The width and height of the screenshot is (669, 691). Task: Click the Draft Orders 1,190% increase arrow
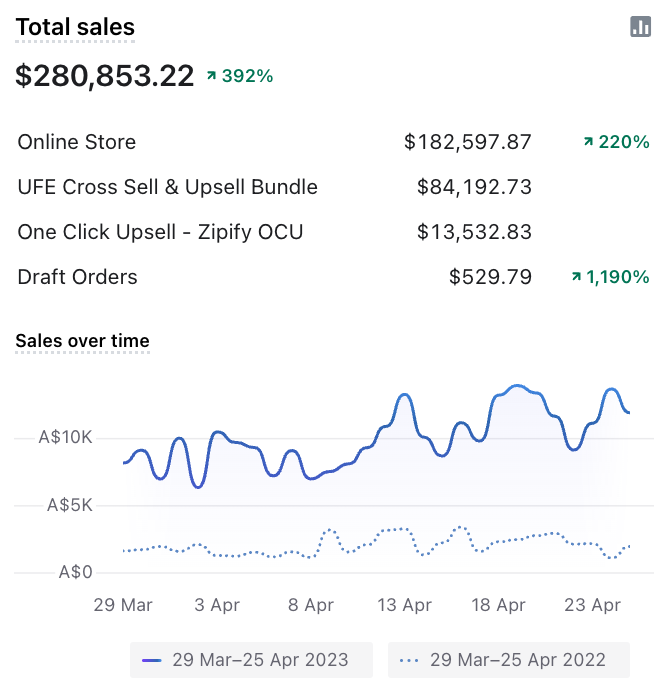click(x=576, y=277)
